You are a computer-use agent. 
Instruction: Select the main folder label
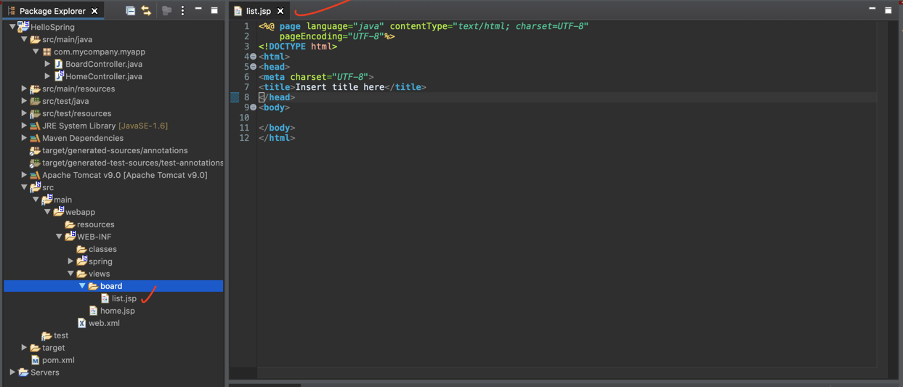63,199
